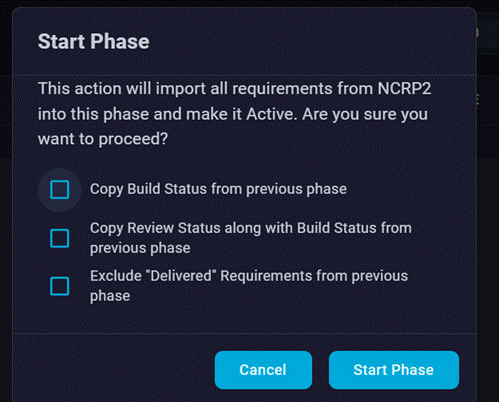The height and width of the screenshot is (402, 499).
Task: Enable Copy Build Status checkbox
Action: pos(60,190)
